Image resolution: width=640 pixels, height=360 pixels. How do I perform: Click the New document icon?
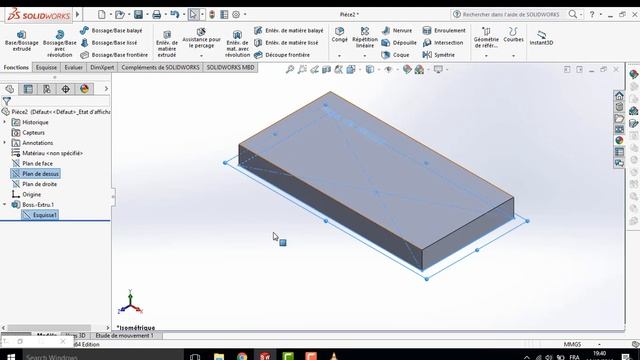pyautogui.click(x=102, y=15)
